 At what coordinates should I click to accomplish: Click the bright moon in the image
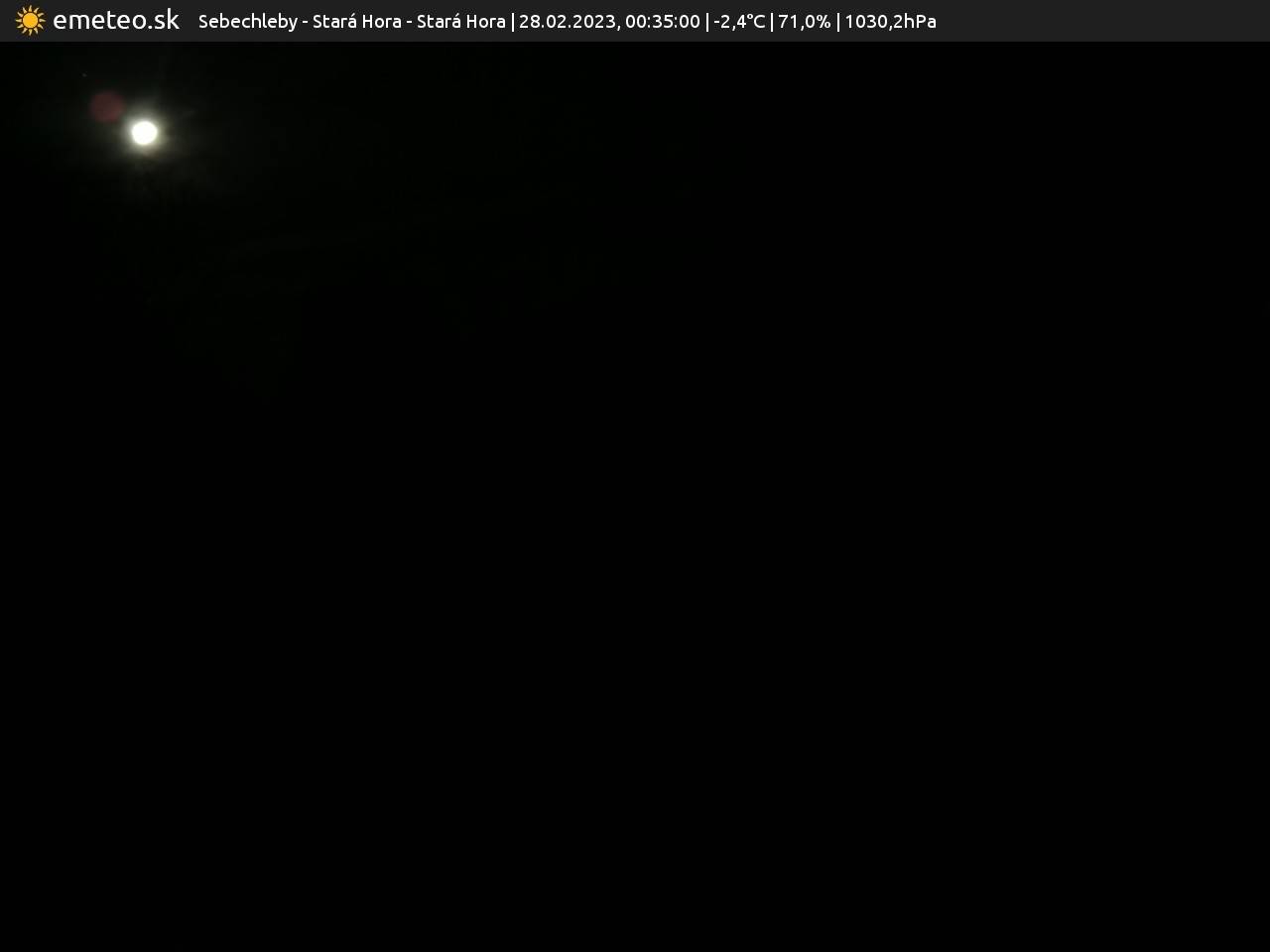pyautogui.click(x=145, y=132)
